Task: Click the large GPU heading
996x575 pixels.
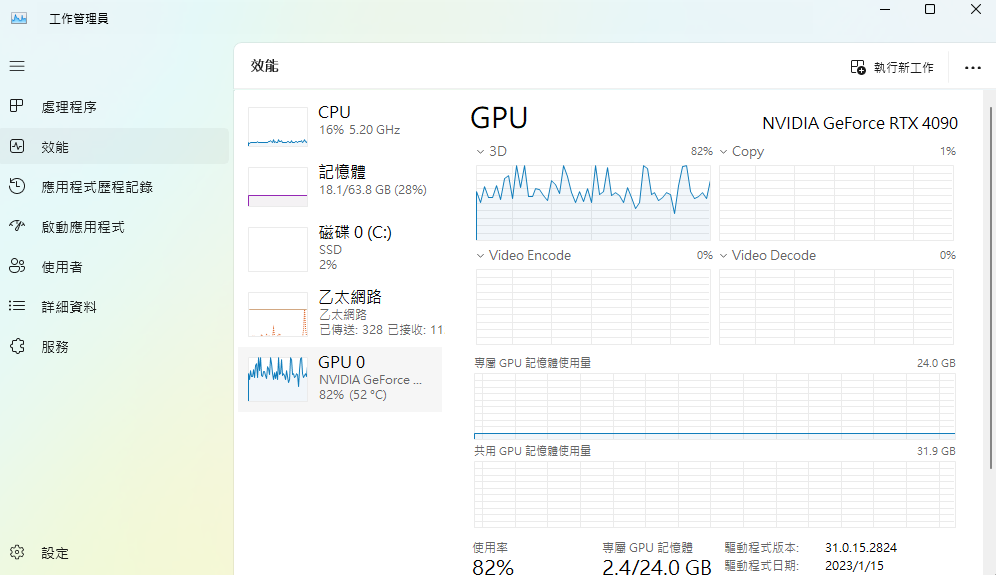Action: 499,118
